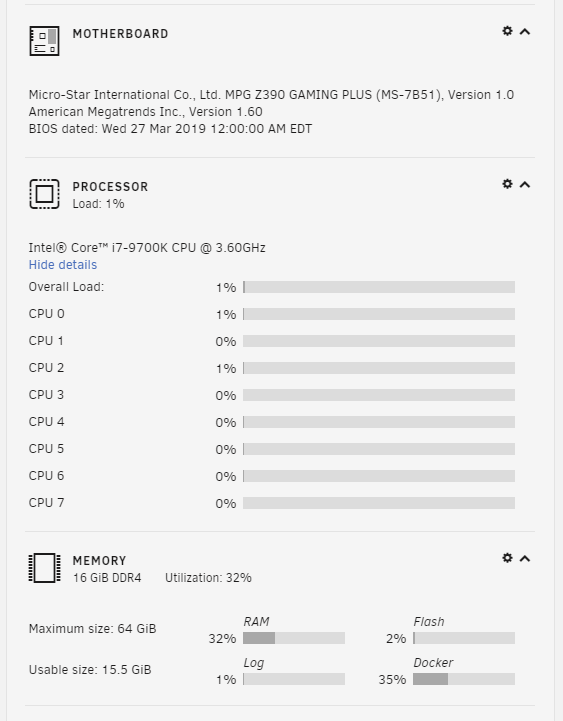
Task: Click the Log usage bar
Action: coord(293,679)
